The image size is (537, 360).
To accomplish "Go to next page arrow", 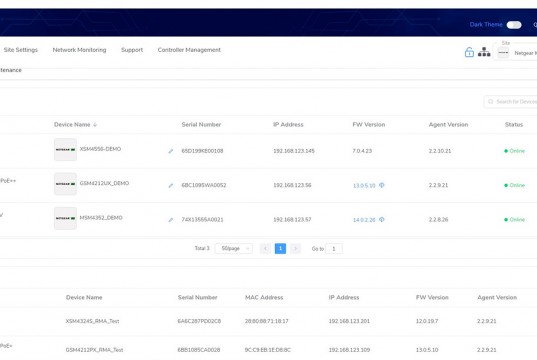I will click(x=295, y=248).
